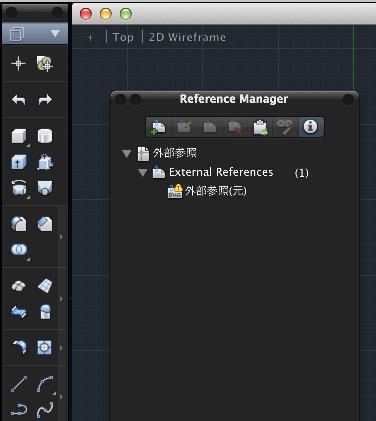Open the 2D Wireframe visual style menu
376x421 pixels.
tap(187, 37)
